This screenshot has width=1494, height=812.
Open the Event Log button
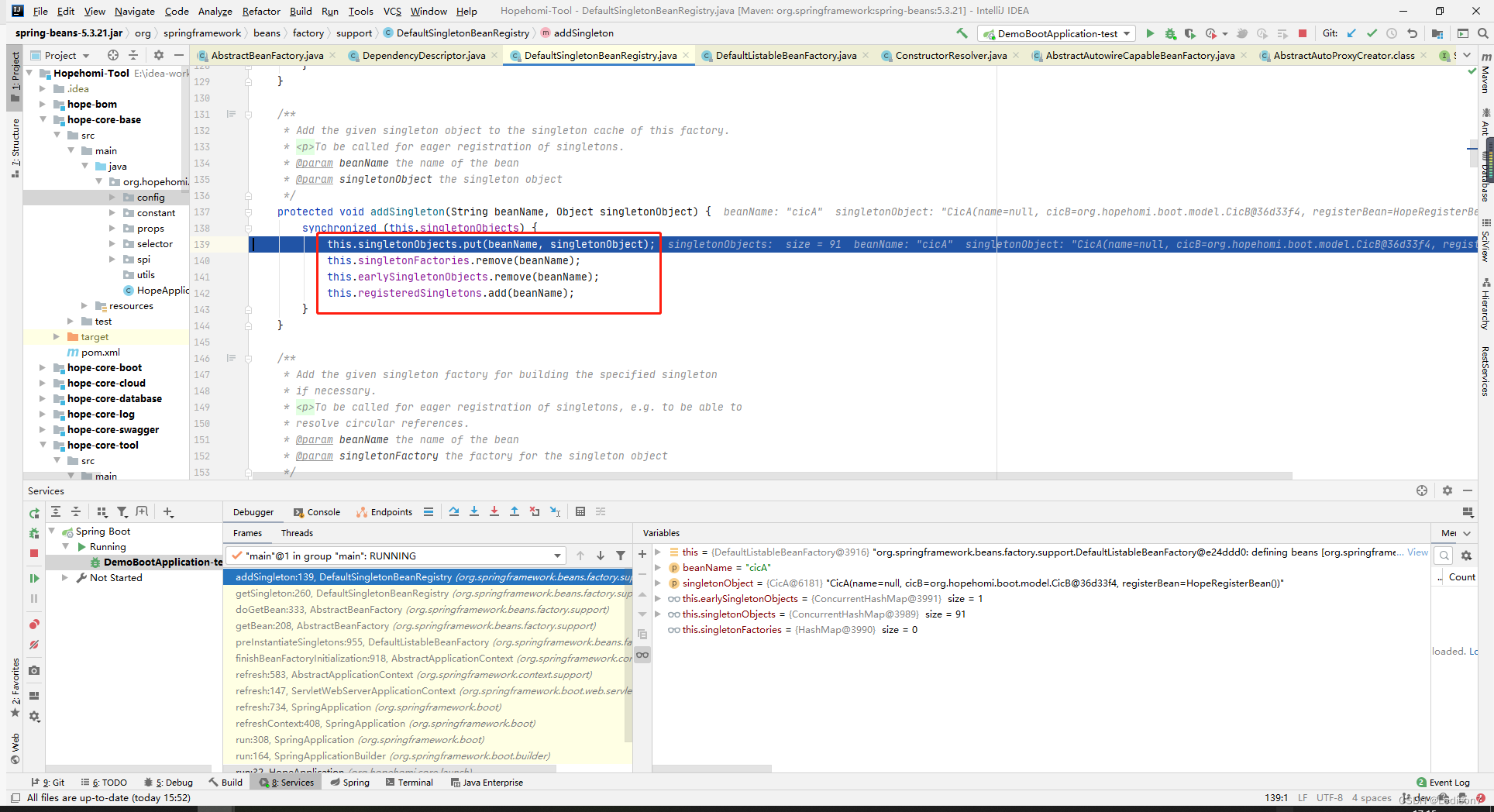coord(1443,783)
